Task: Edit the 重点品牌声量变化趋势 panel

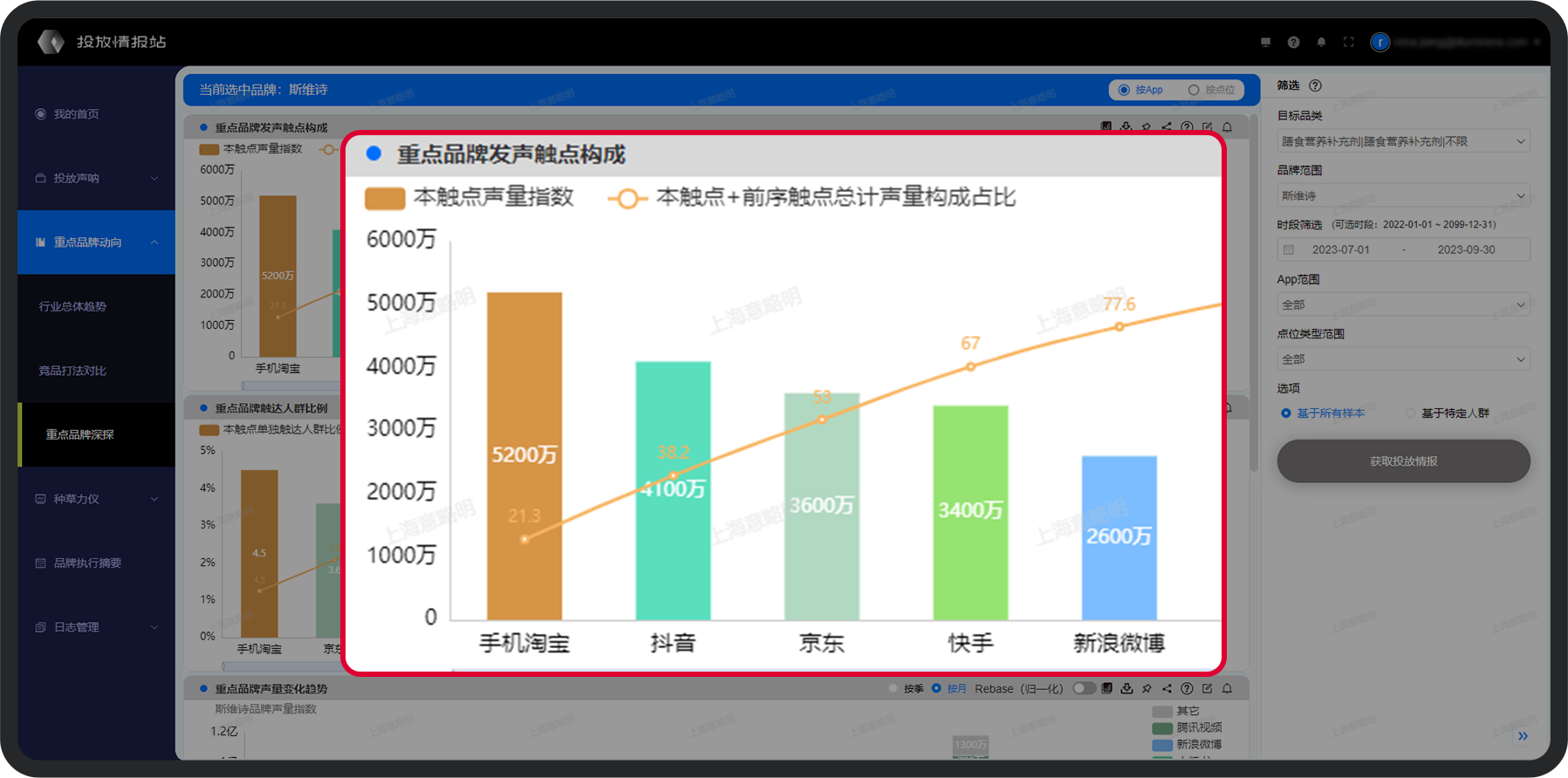Action: 1207,688
